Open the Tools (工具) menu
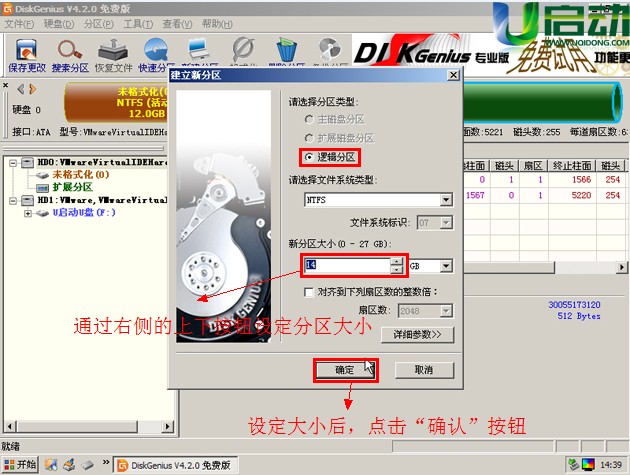The width and height of the screenshot is (630, 475). pos(138,24)
